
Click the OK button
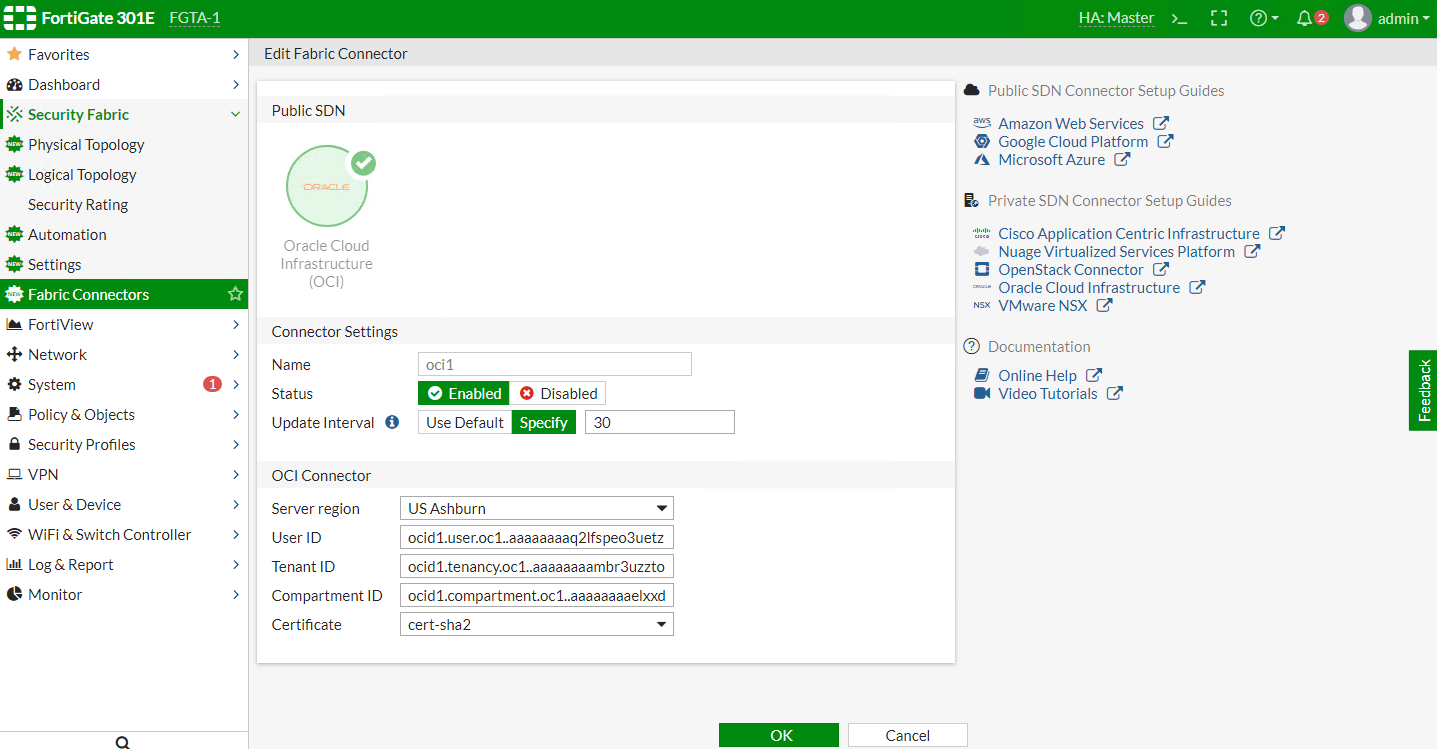778,734
